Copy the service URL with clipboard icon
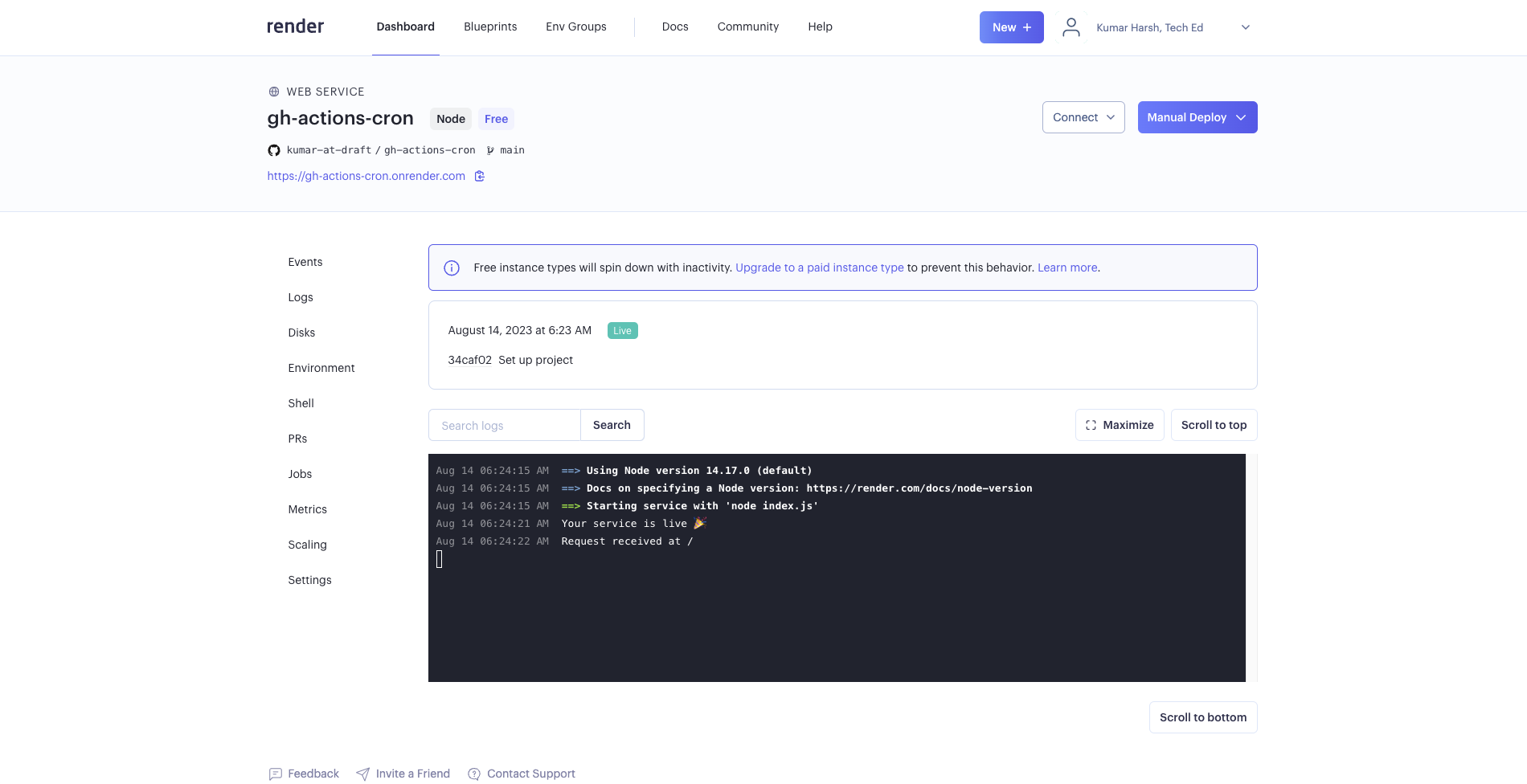The image size is (1527, 784). 480,177
